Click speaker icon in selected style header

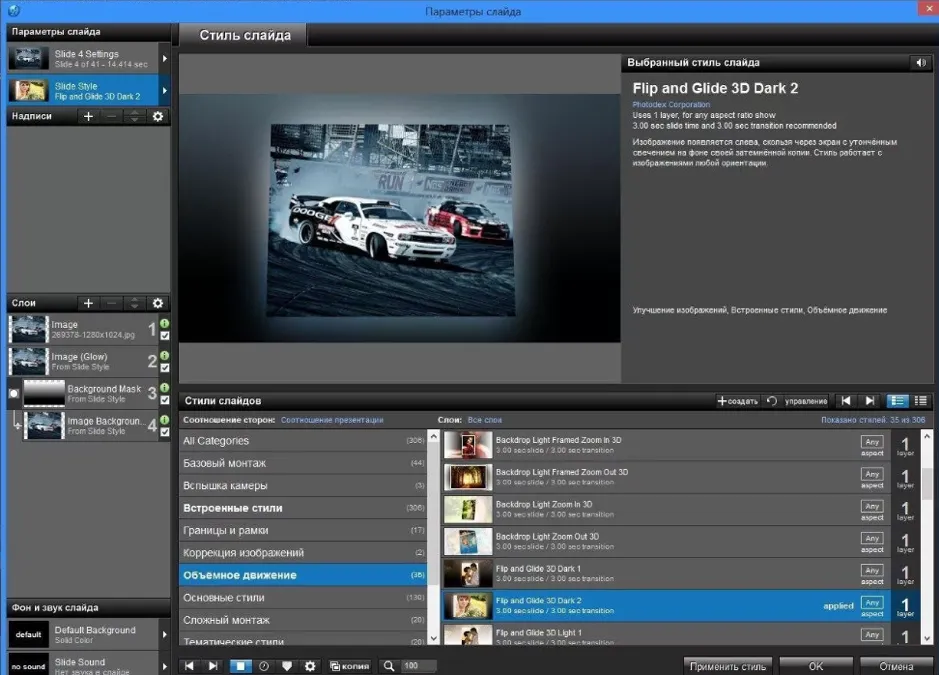point(920,62)
